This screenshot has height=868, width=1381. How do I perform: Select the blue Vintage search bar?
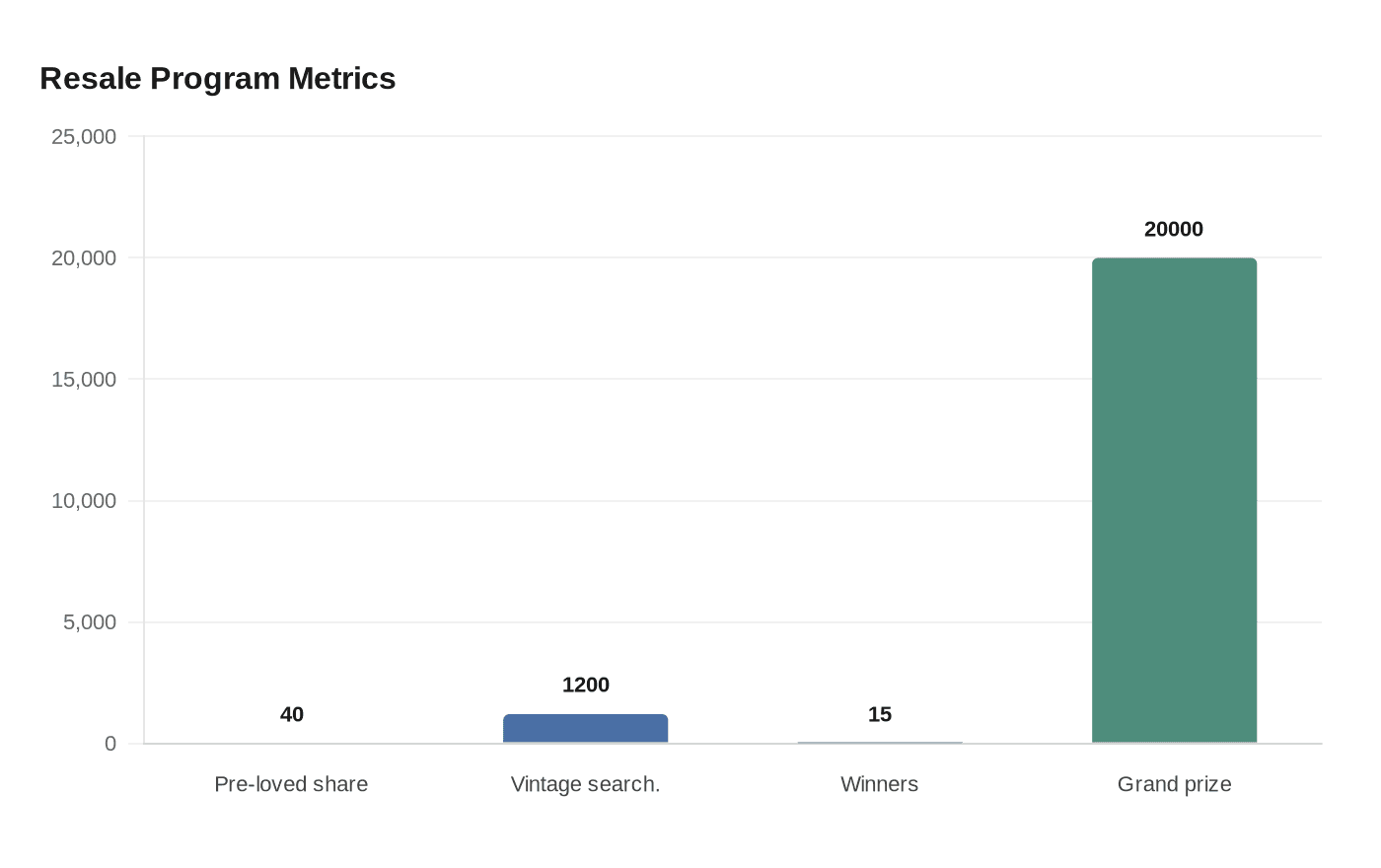point(585,729)
